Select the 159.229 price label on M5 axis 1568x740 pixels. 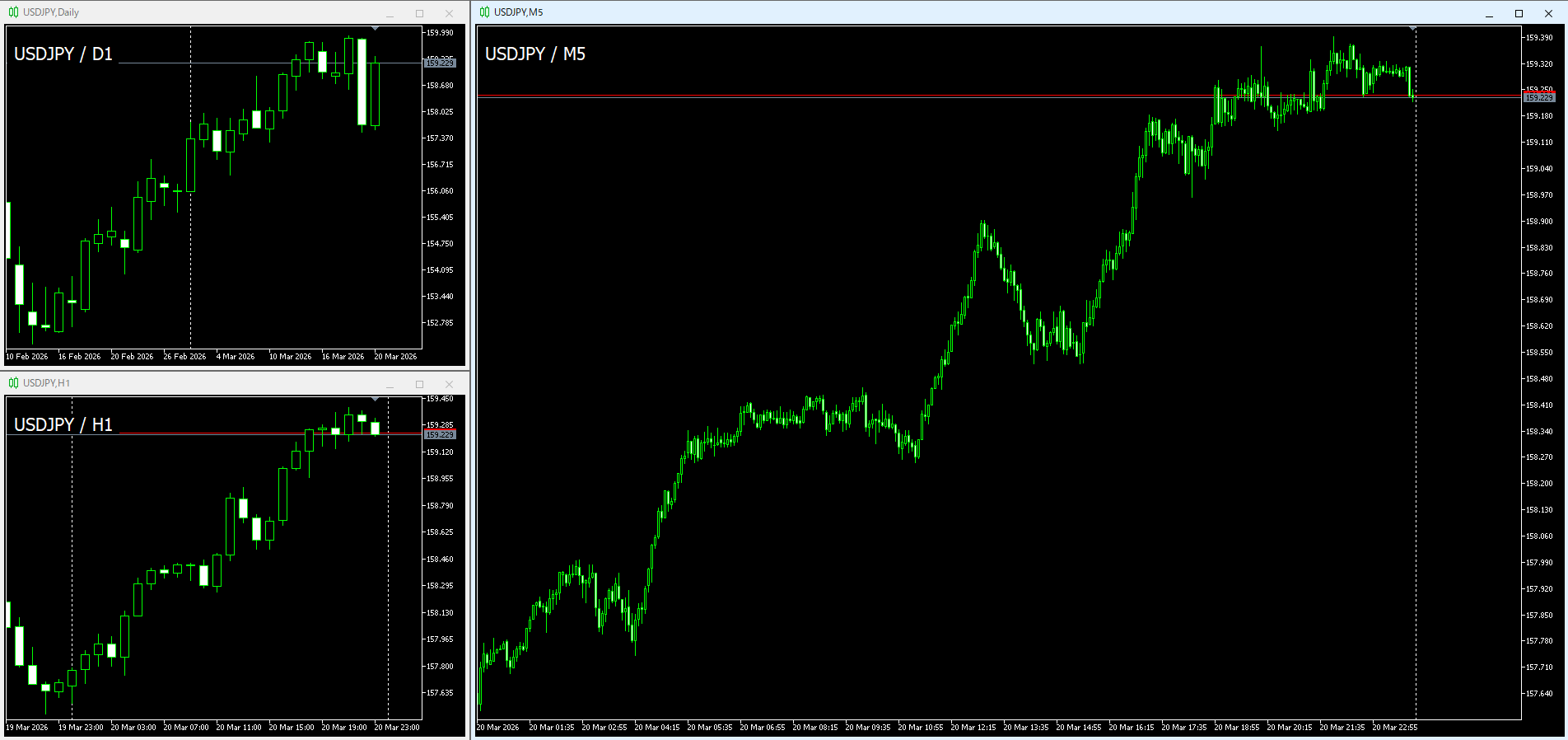(x=1538, y=98)
